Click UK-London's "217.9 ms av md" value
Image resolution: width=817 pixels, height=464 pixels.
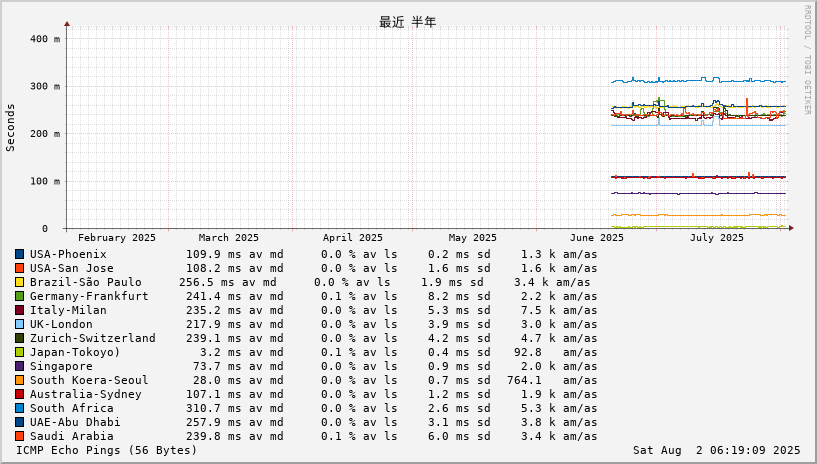point(235,324)
